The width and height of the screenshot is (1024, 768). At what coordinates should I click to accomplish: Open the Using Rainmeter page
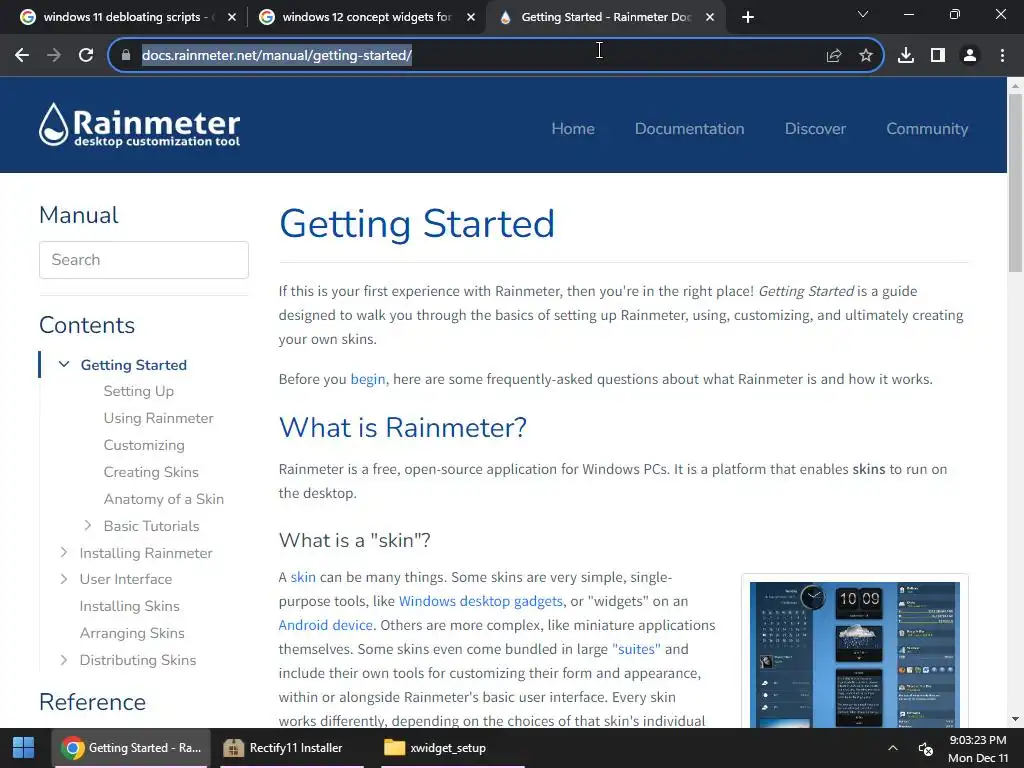pos(158,418)
